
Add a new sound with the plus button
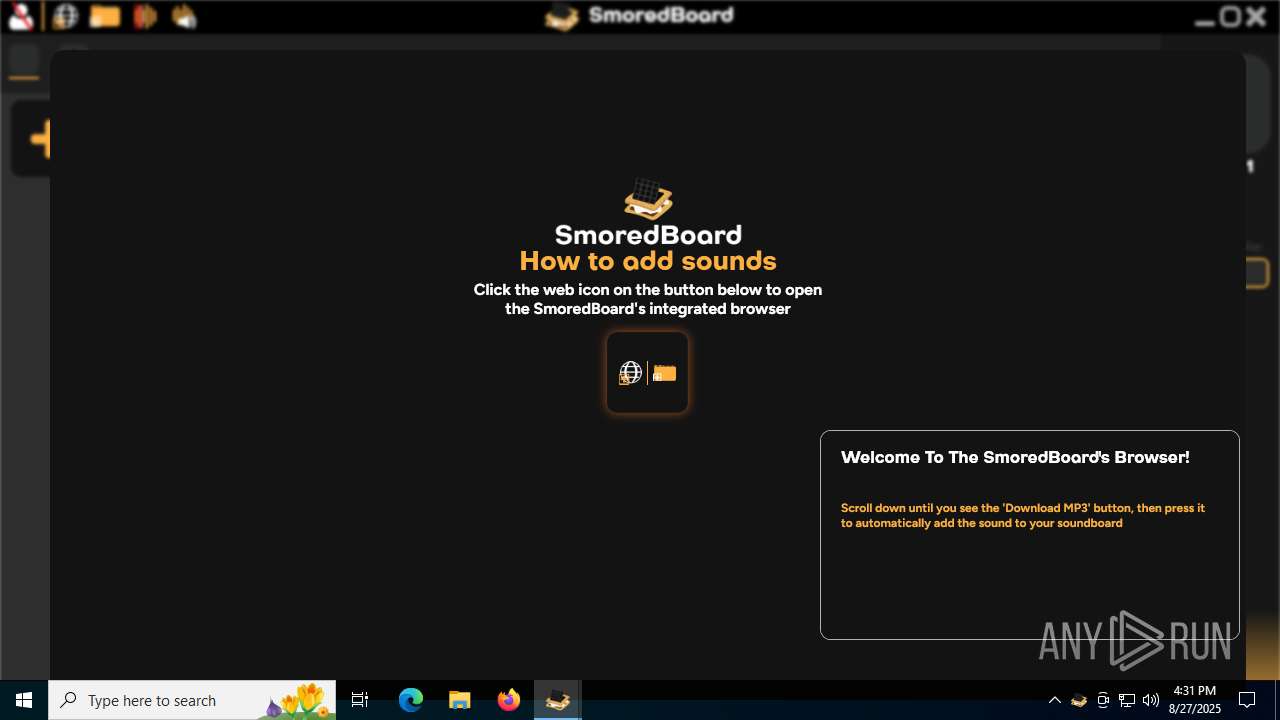pyautogui.click(x=40, y=140)
